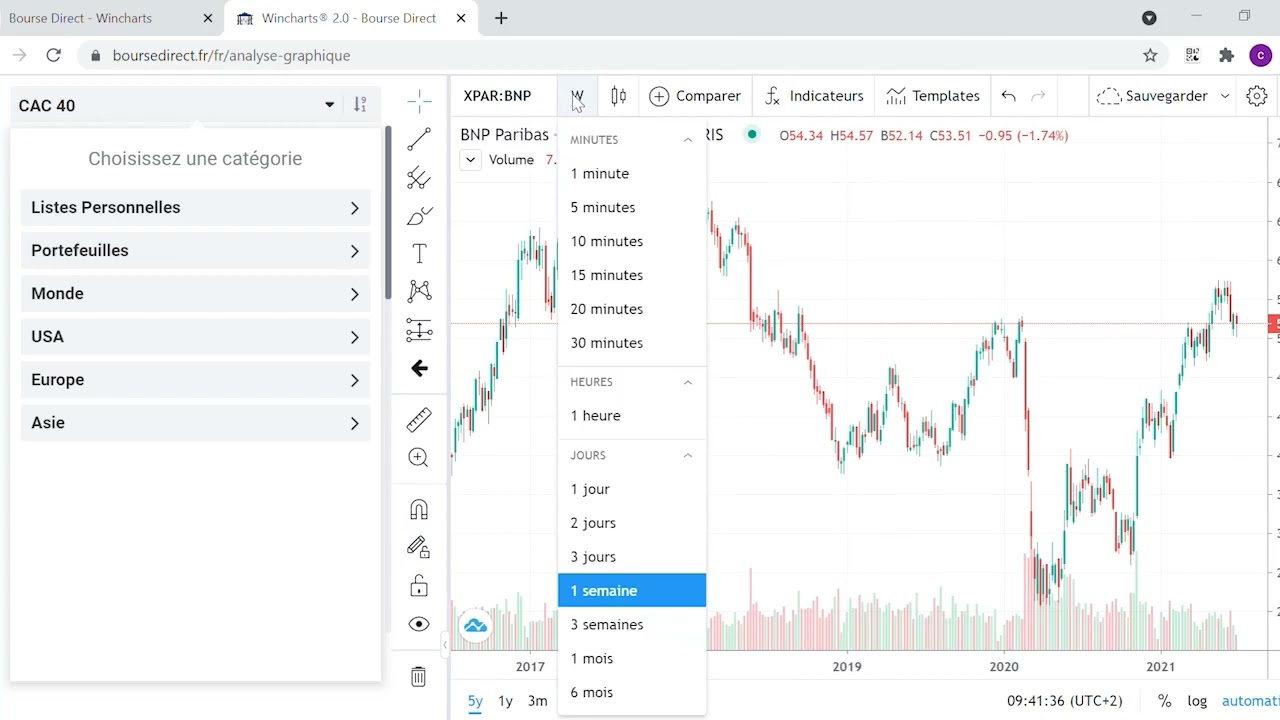1280x720 pixels.
Task: Collapse the MINUTES section
Action: pos(688,140)
